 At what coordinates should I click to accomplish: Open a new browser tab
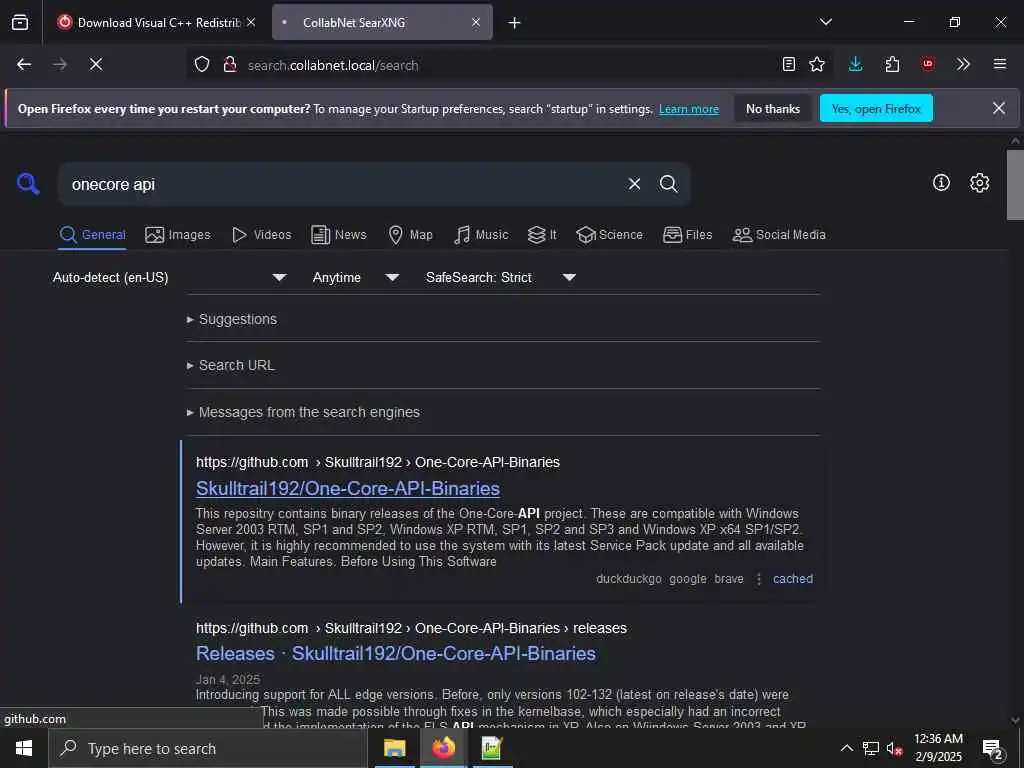(x=515, y=23)
